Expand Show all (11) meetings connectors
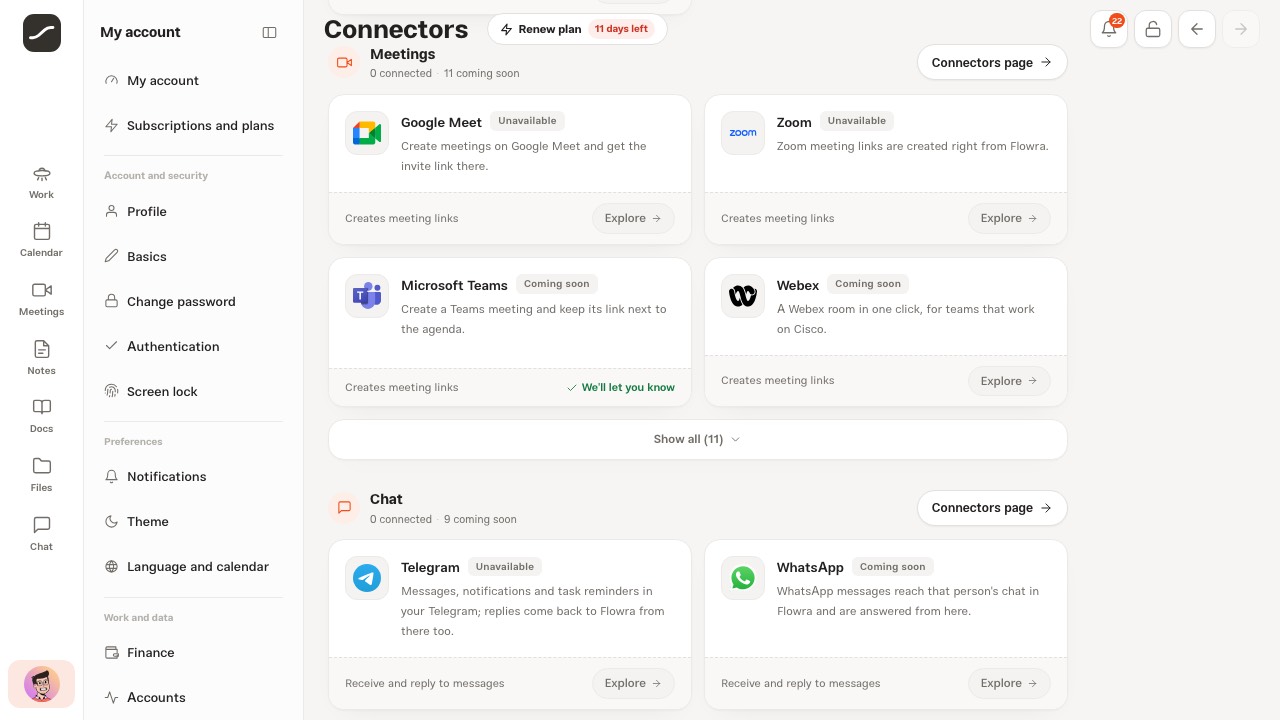1280x720 pixels. [698, 439]
